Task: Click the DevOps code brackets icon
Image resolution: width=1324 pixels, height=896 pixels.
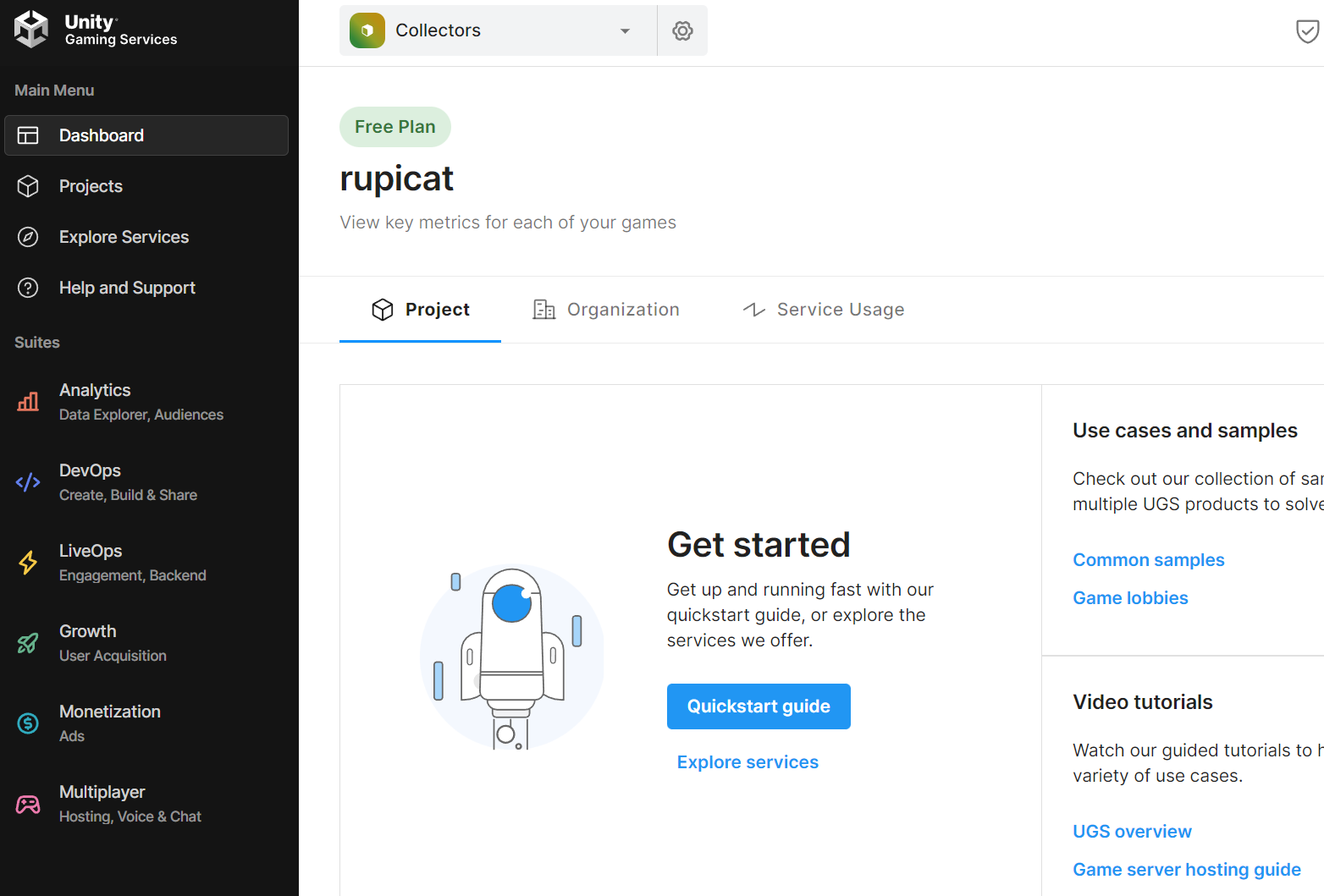Action: click(28, 482)
